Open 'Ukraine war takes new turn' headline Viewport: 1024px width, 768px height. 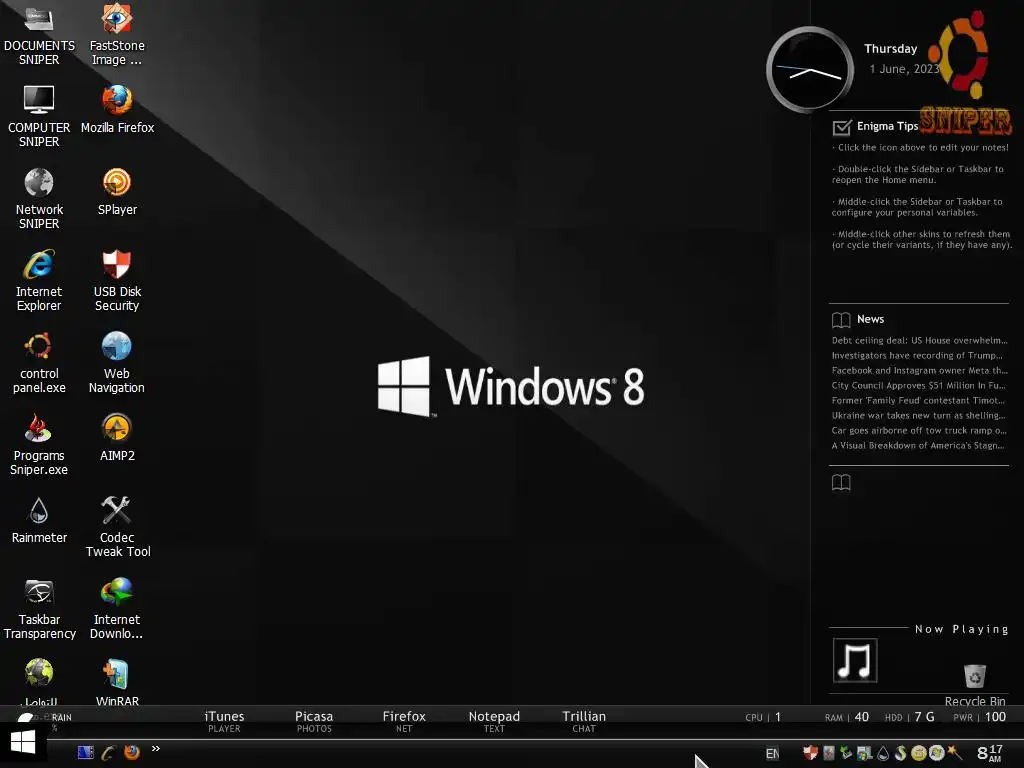point(919,415)
